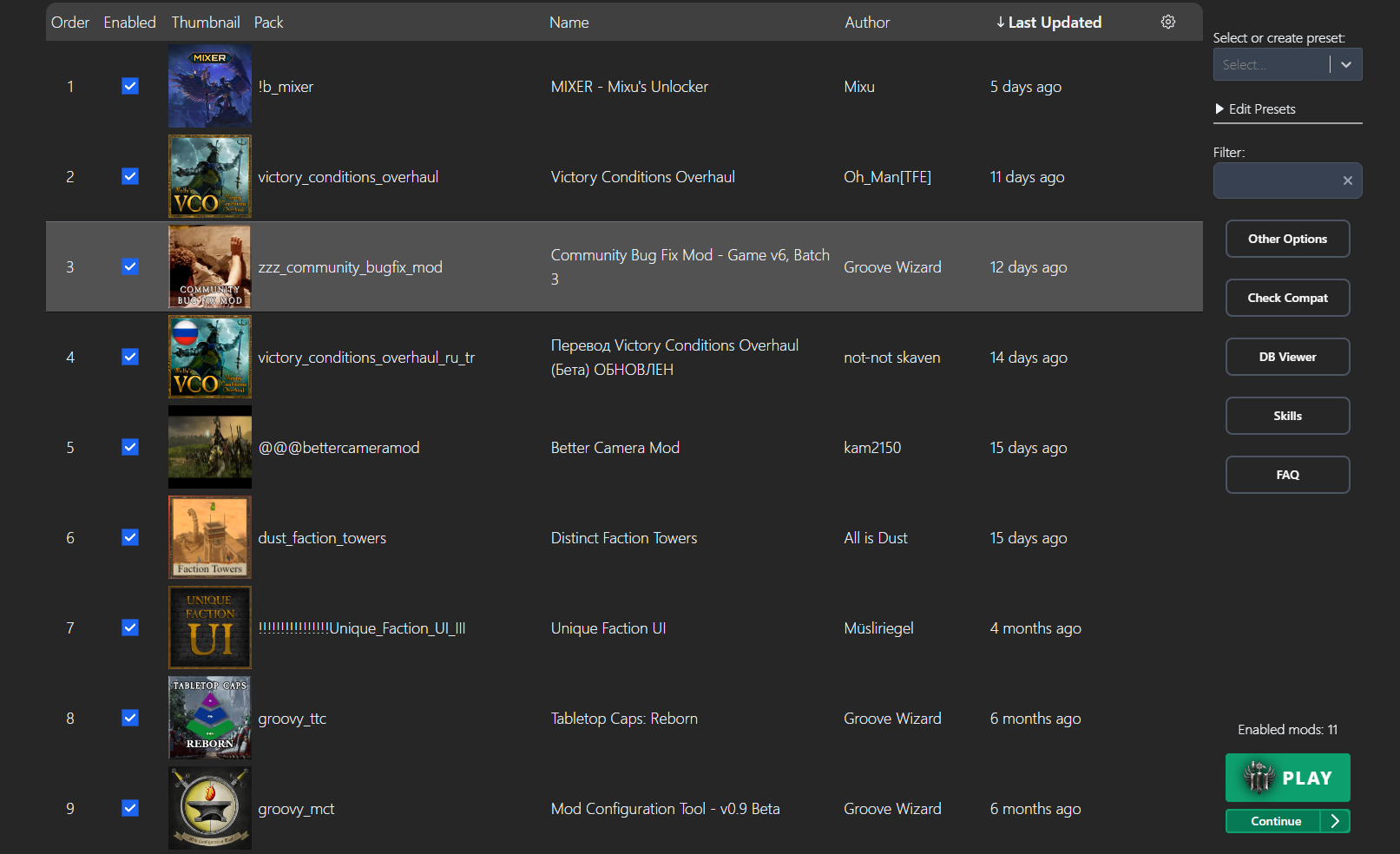Clear the filter with the X icon
Image resolution: width=1400 pixels, height=854 pixels.
[x=1347, y=181]
